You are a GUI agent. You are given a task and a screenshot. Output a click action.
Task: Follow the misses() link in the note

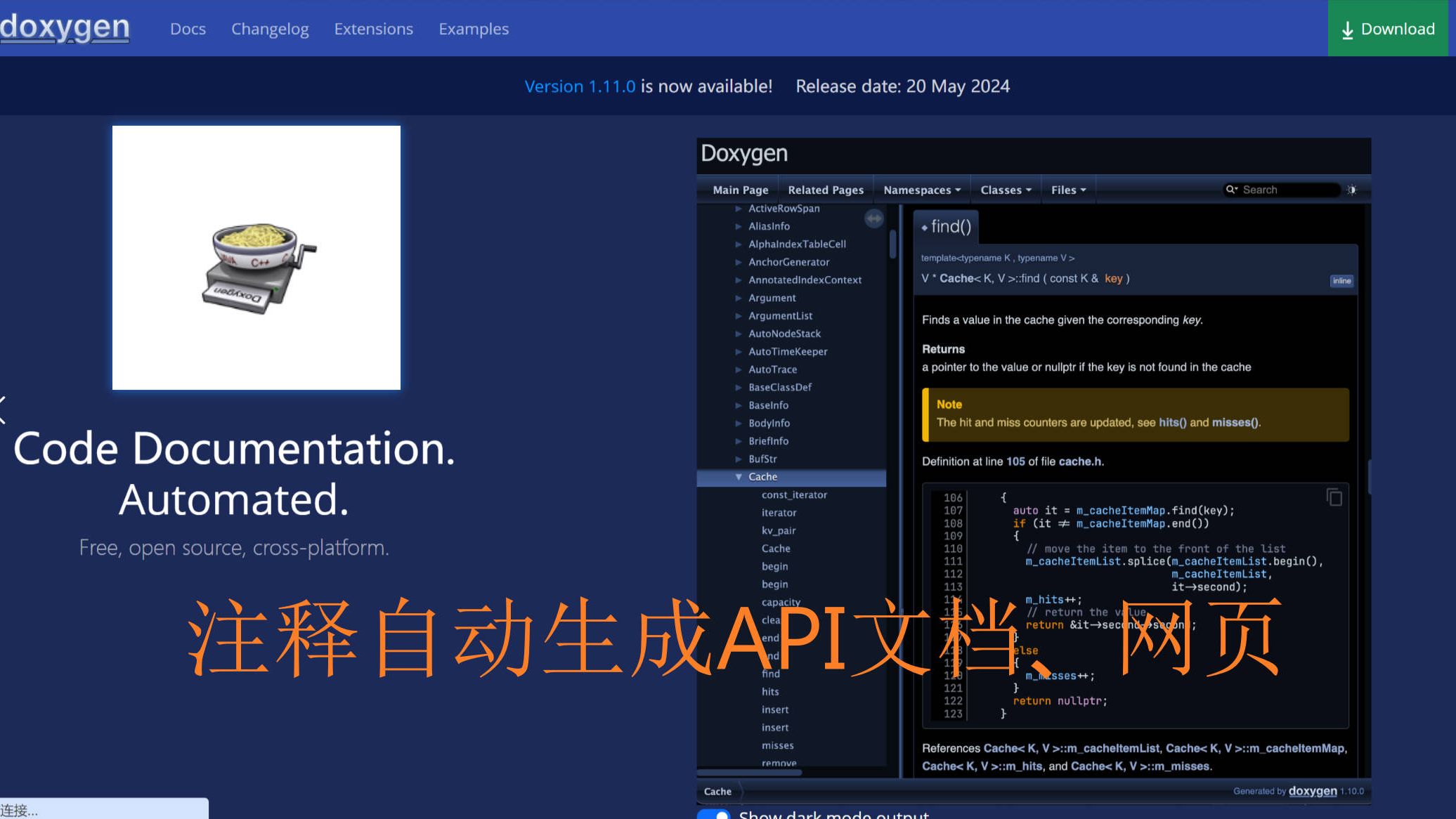pos(1235,422)
